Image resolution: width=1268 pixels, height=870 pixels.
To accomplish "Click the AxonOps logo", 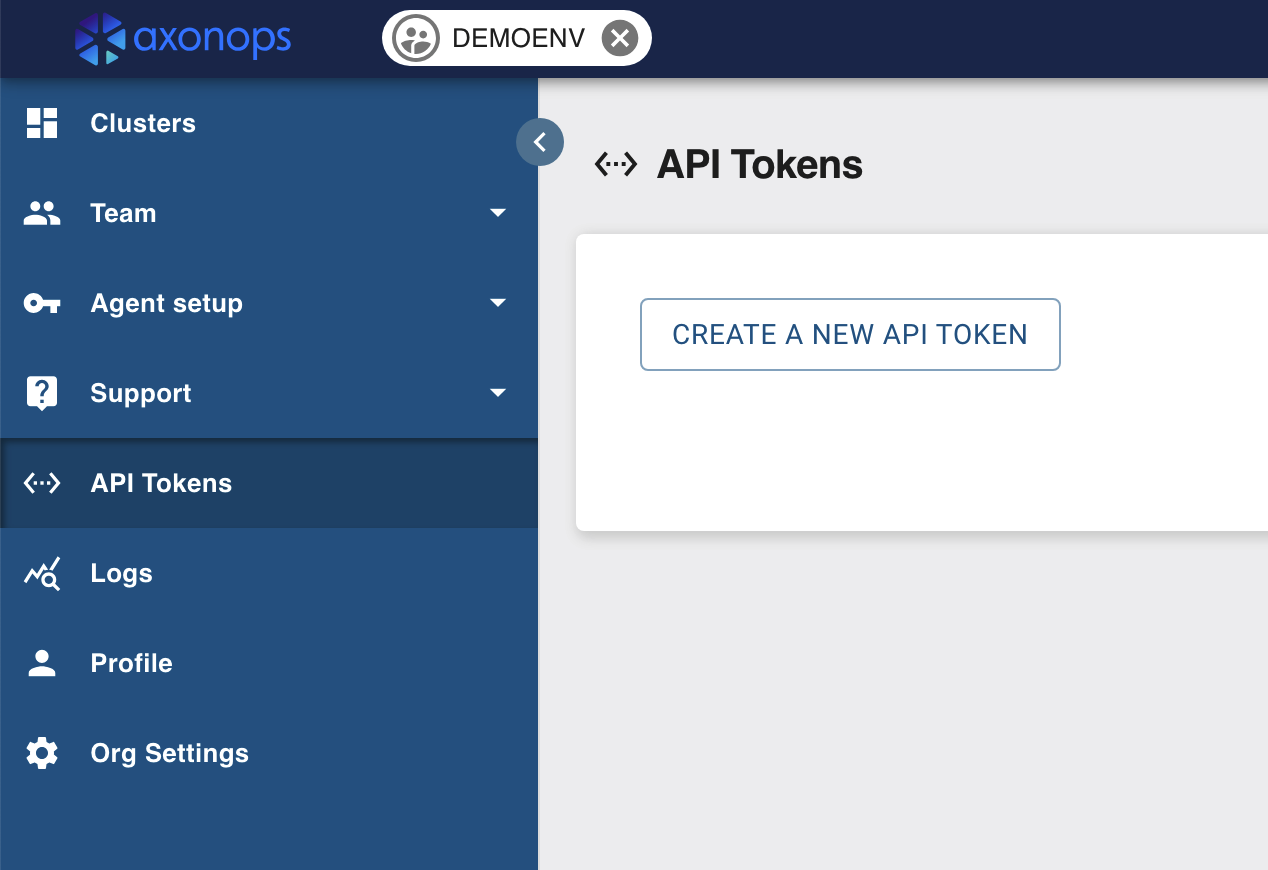I will tap(183, 39).
